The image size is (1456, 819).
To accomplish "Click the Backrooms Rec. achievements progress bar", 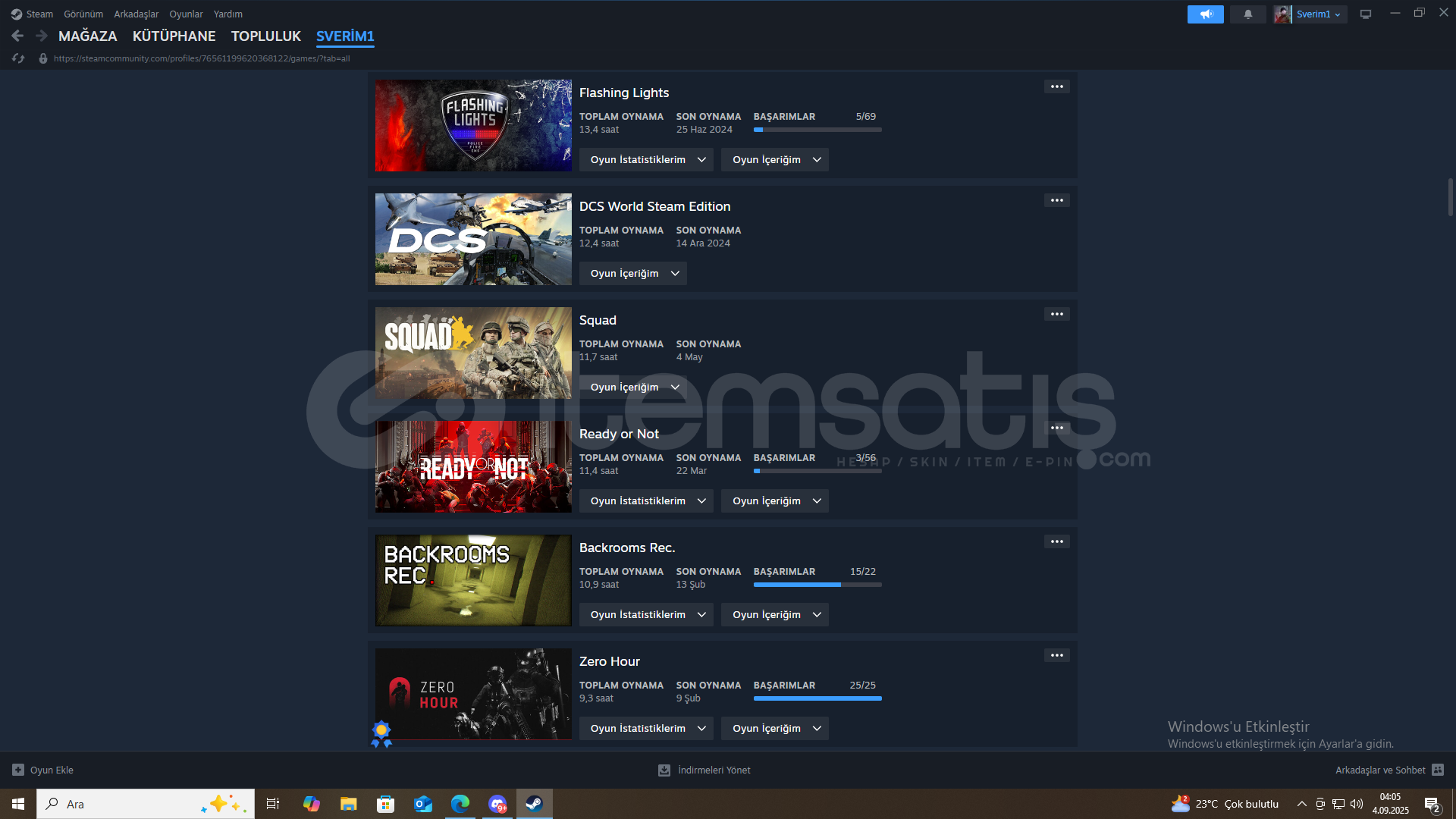I will pos(817,585).
